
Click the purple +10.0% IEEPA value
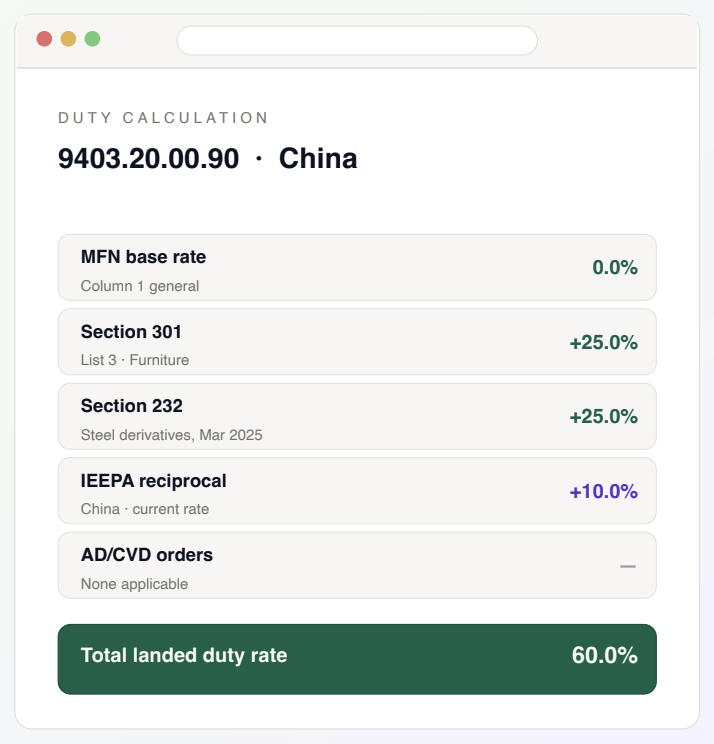pyautogui.click(x=603, y=492)
